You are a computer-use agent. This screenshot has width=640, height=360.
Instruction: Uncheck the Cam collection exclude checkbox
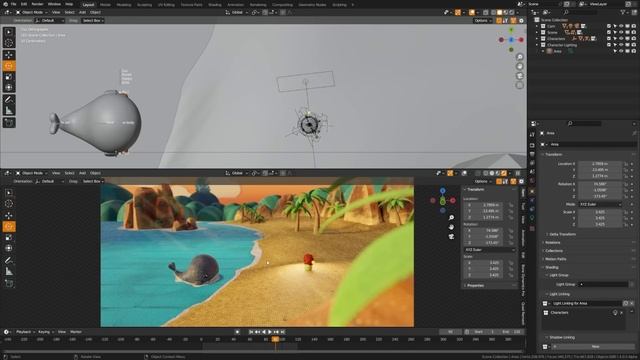pyautogui.click(x=609, y=26)
